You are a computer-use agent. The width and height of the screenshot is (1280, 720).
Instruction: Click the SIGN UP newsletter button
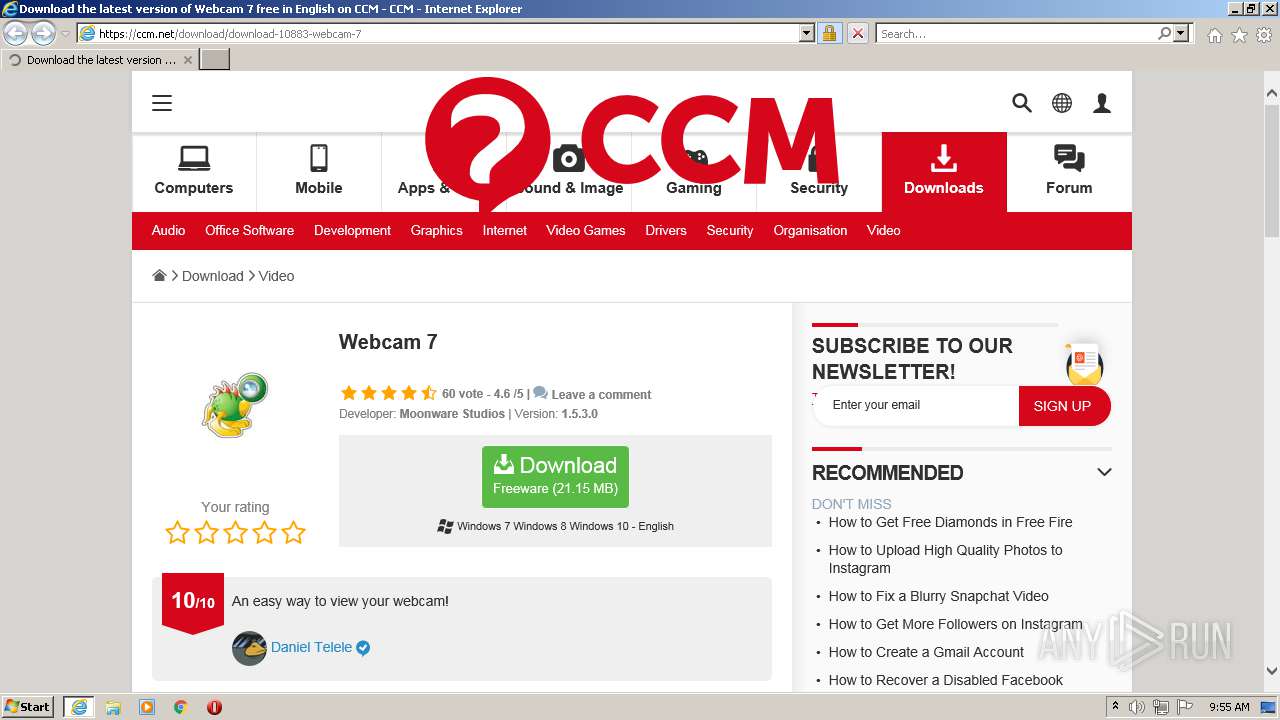(x=1063, y=406)
